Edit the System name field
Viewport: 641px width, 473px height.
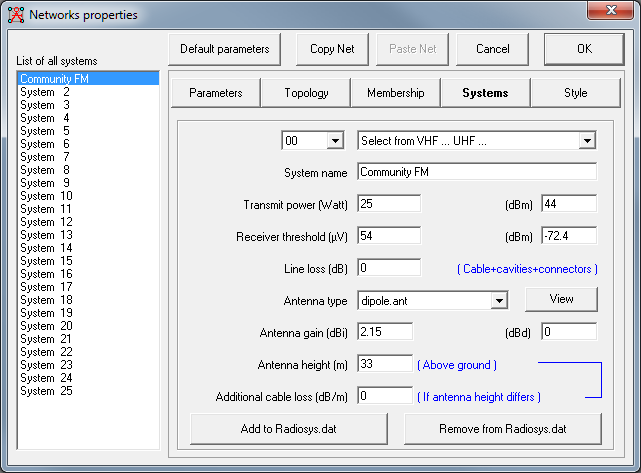click(477, 172)
